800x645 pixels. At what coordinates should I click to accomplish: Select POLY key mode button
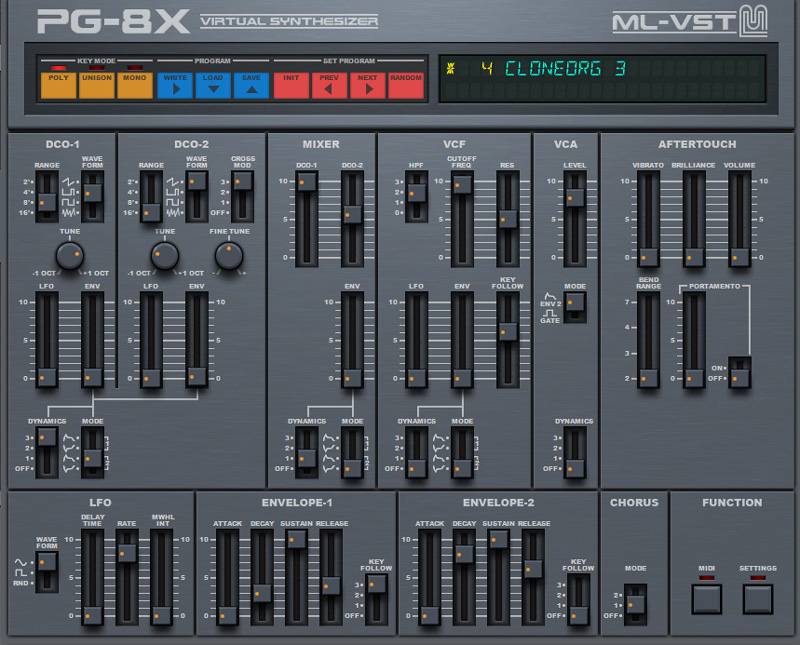pos(58,85)
